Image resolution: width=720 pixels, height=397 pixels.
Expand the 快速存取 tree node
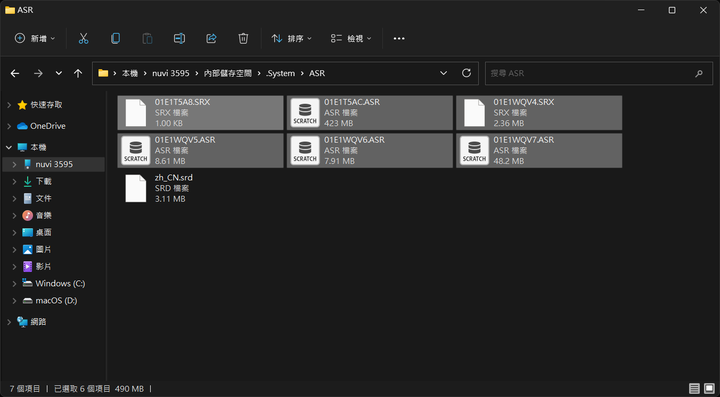click(9, 105)
